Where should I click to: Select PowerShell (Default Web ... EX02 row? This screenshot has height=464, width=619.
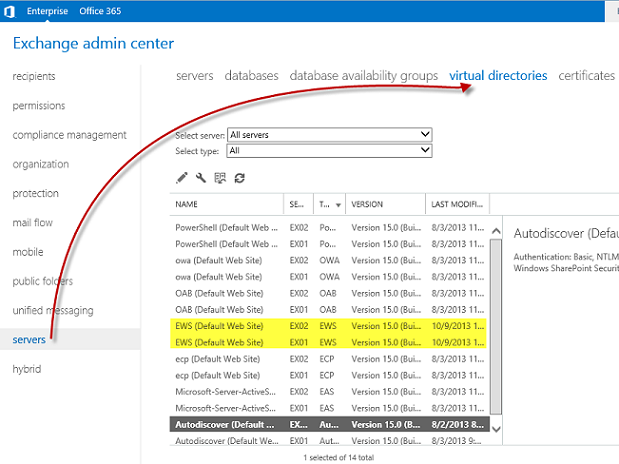[x=330, y=227]
